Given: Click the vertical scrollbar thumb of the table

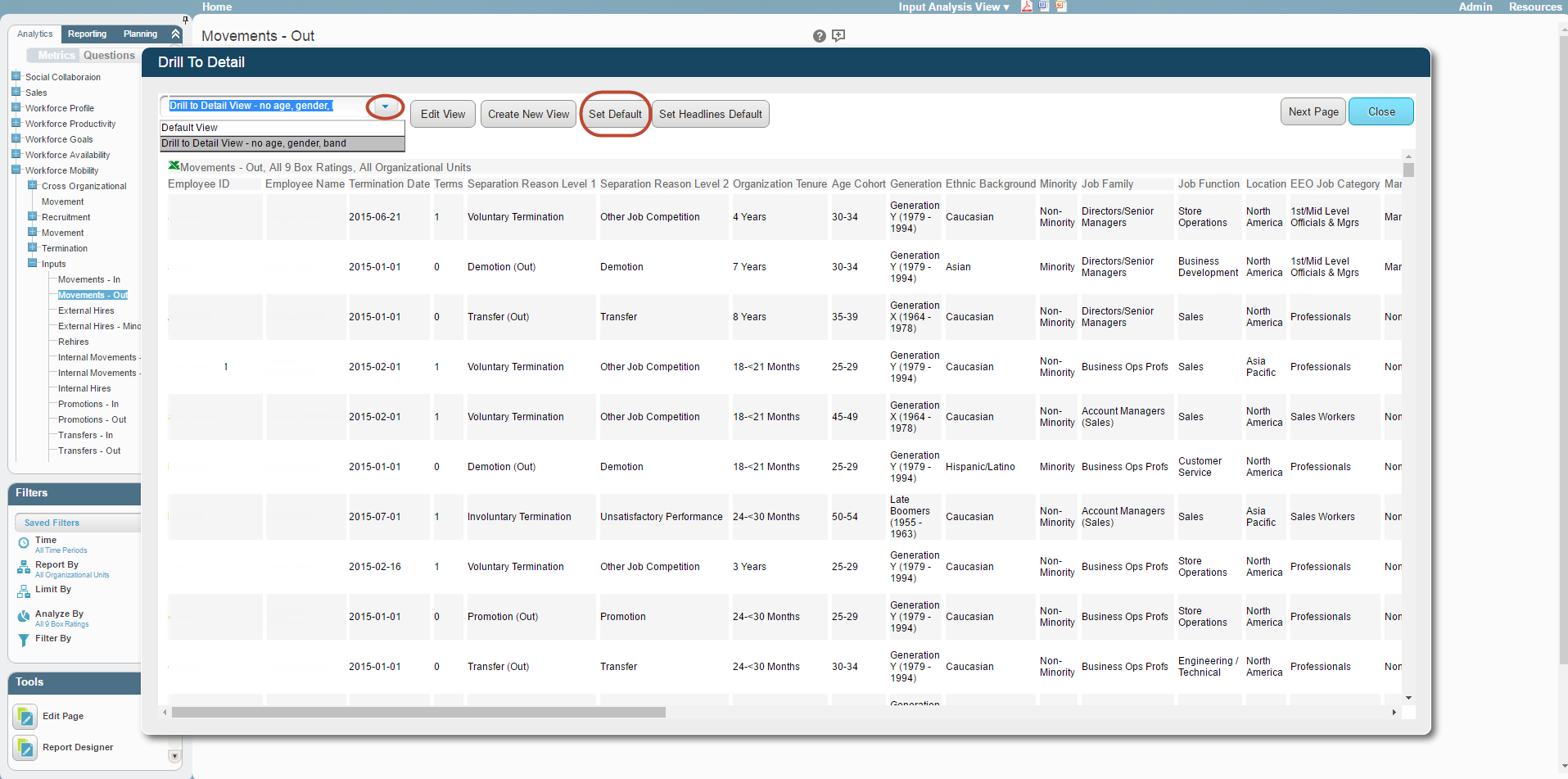Looking at the screenshot, I should [1408, 170].
